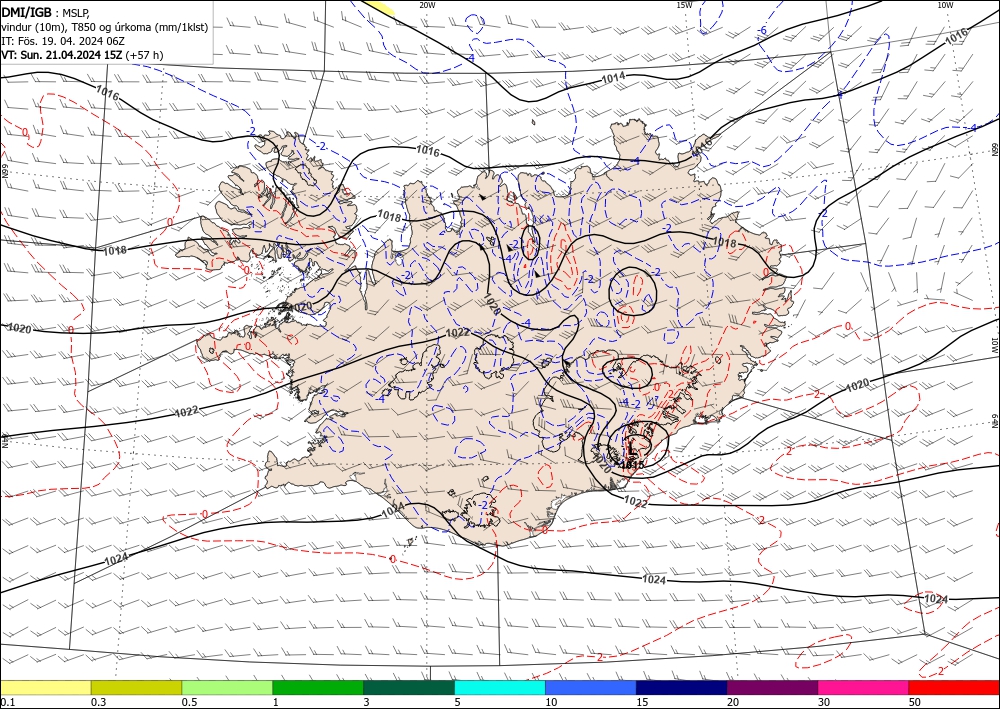Click legend value '0.3'
This screenshot has height=709, width=1000.
[98, 702]
